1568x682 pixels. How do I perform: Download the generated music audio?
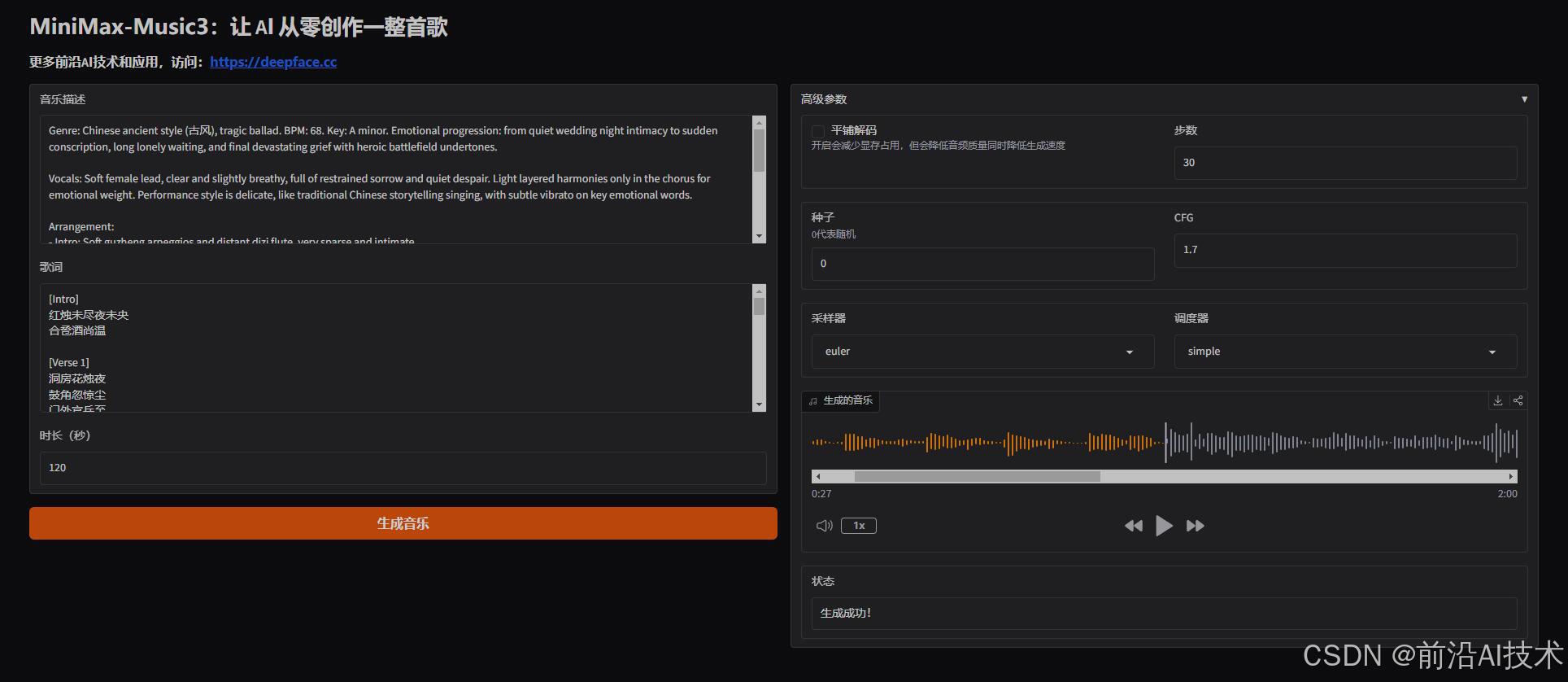tap(1497, 400)
